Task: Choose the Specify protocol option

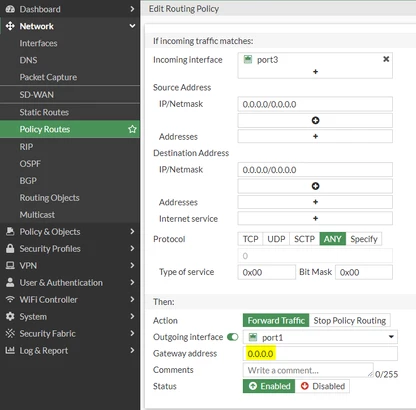Action: click(364, 239)
